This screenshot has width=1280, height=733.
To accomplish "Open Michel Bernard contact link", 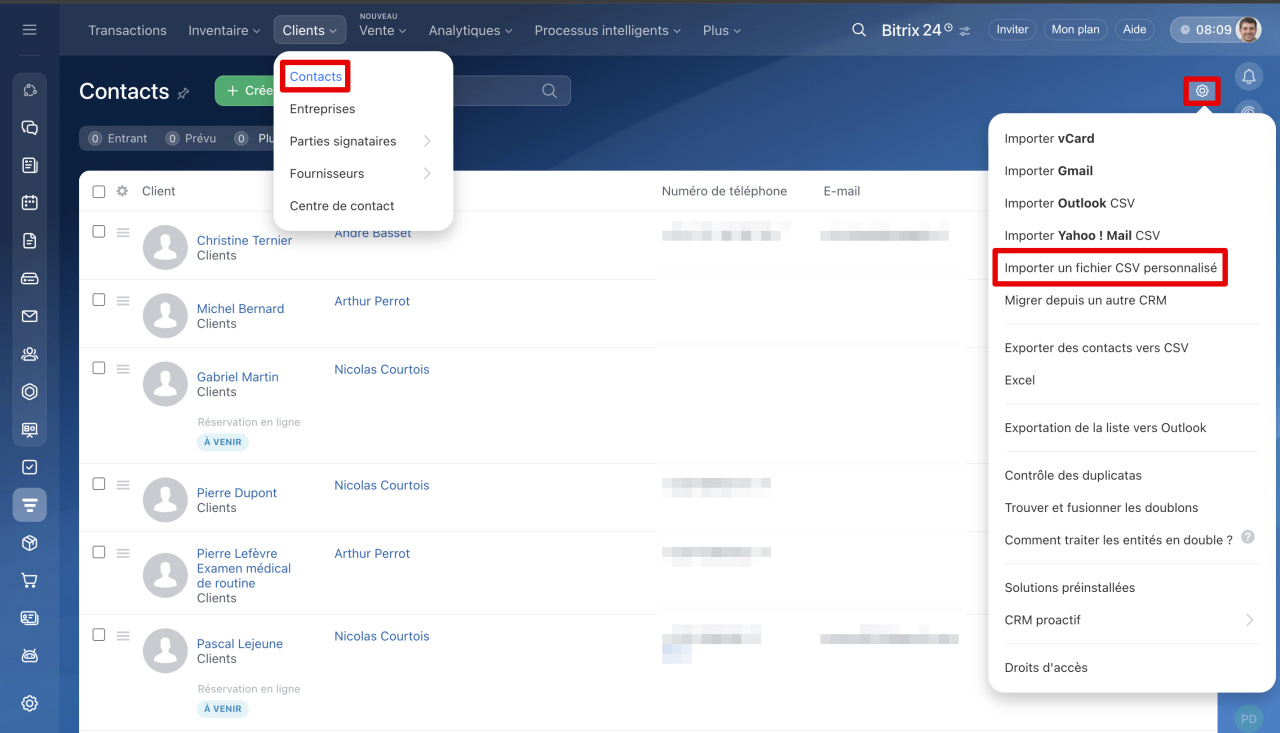I will (x=240, y=309).
